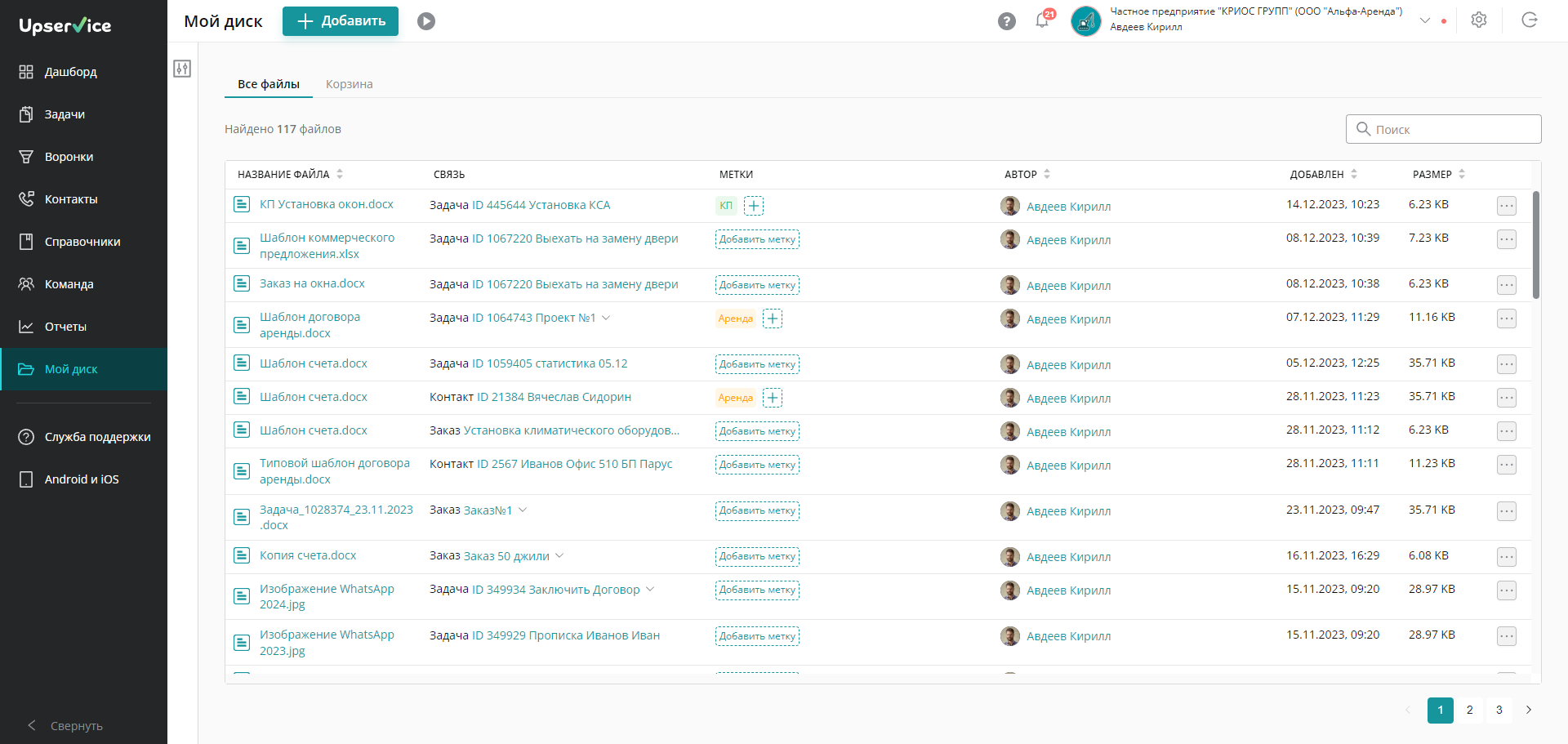The width and height of the screenshot is (1568, 744).
Task: Click the logout icon in header
Action: click(x=1530, y=20)
